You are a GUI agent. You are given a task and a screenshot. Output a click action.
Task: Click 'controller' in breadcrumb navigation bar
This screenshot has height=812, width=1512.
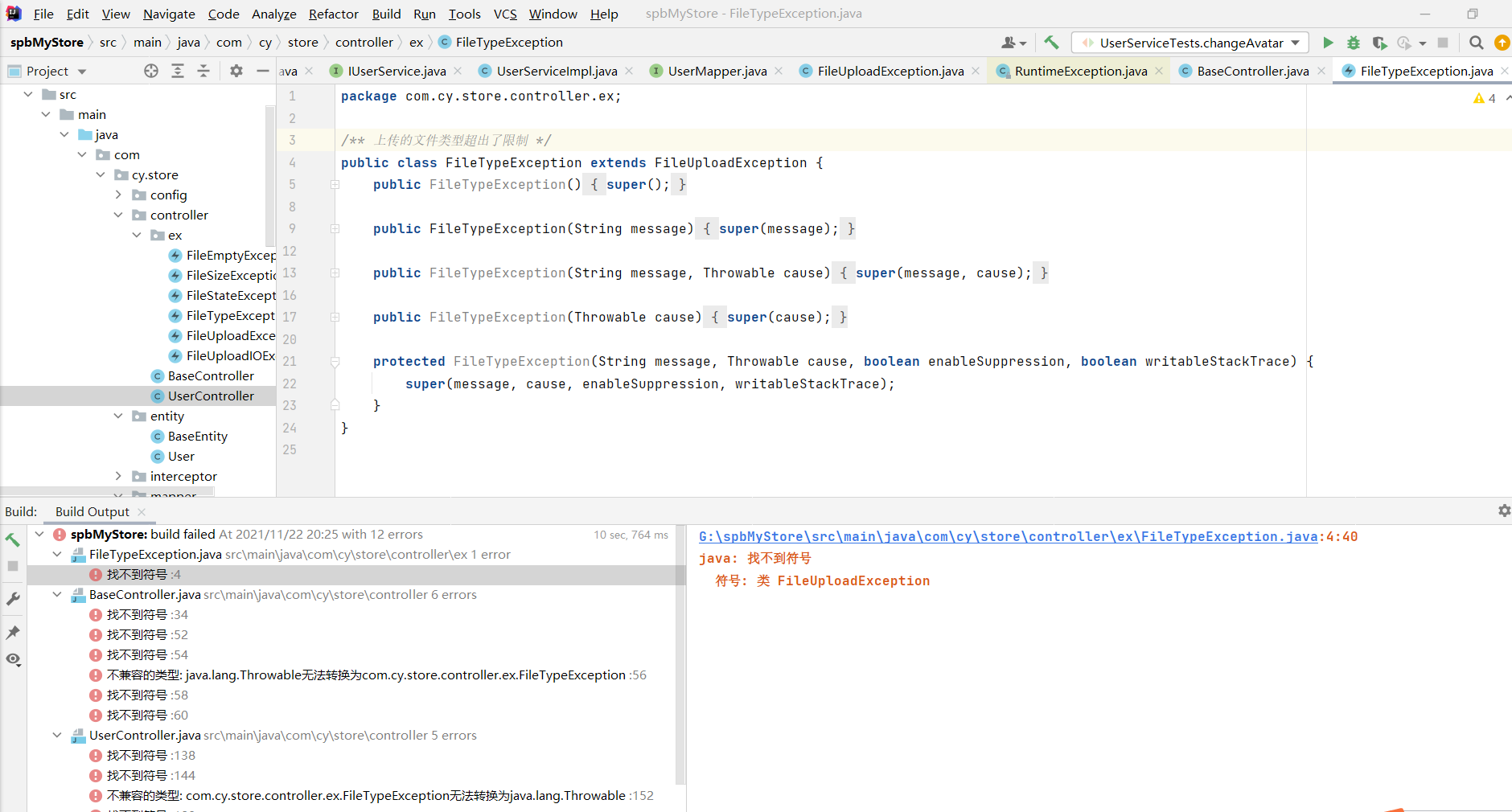(364, 42)
